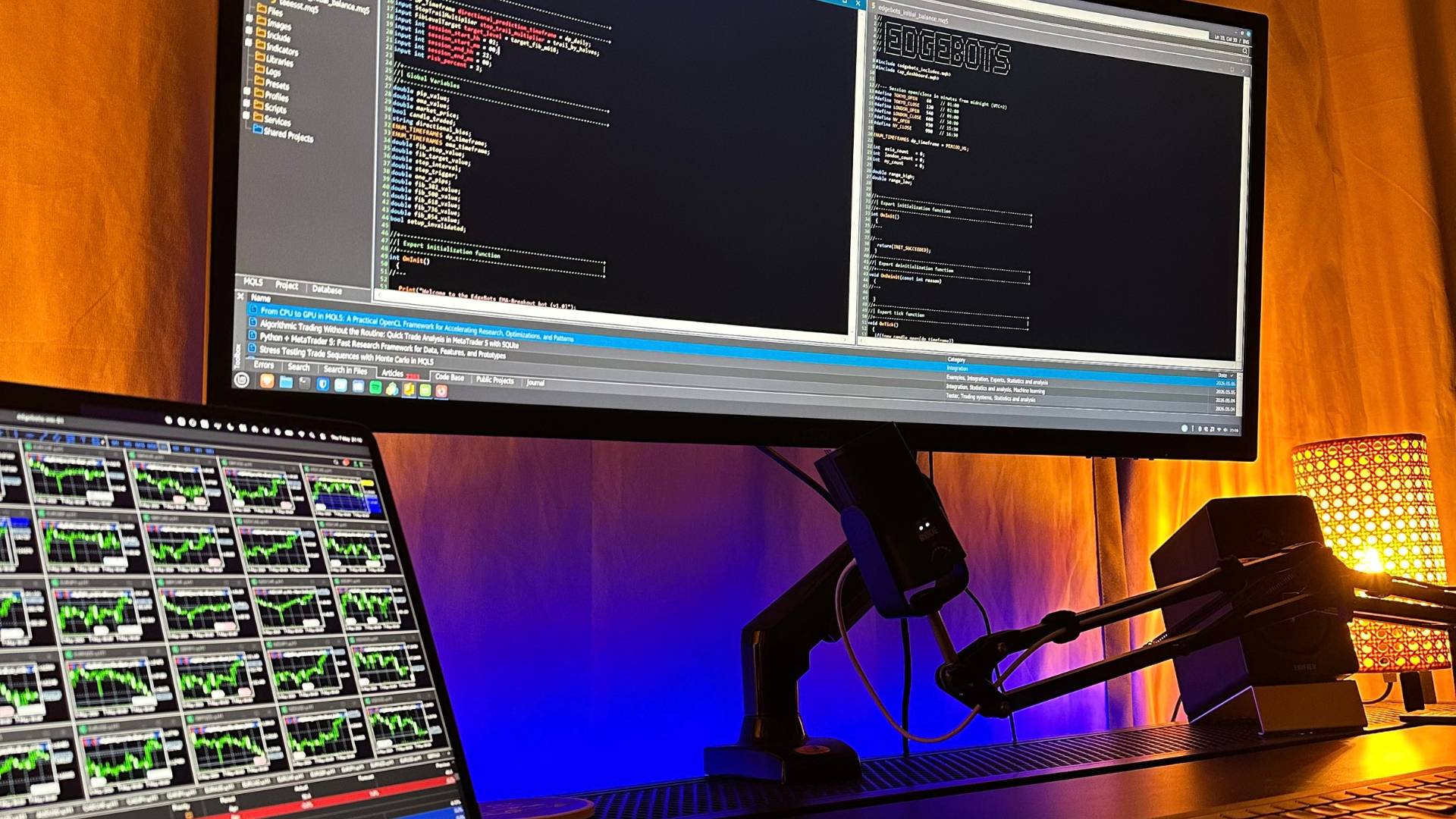Sort articles by the Name column header
The image size is (1456, 819).
point(261,298)
